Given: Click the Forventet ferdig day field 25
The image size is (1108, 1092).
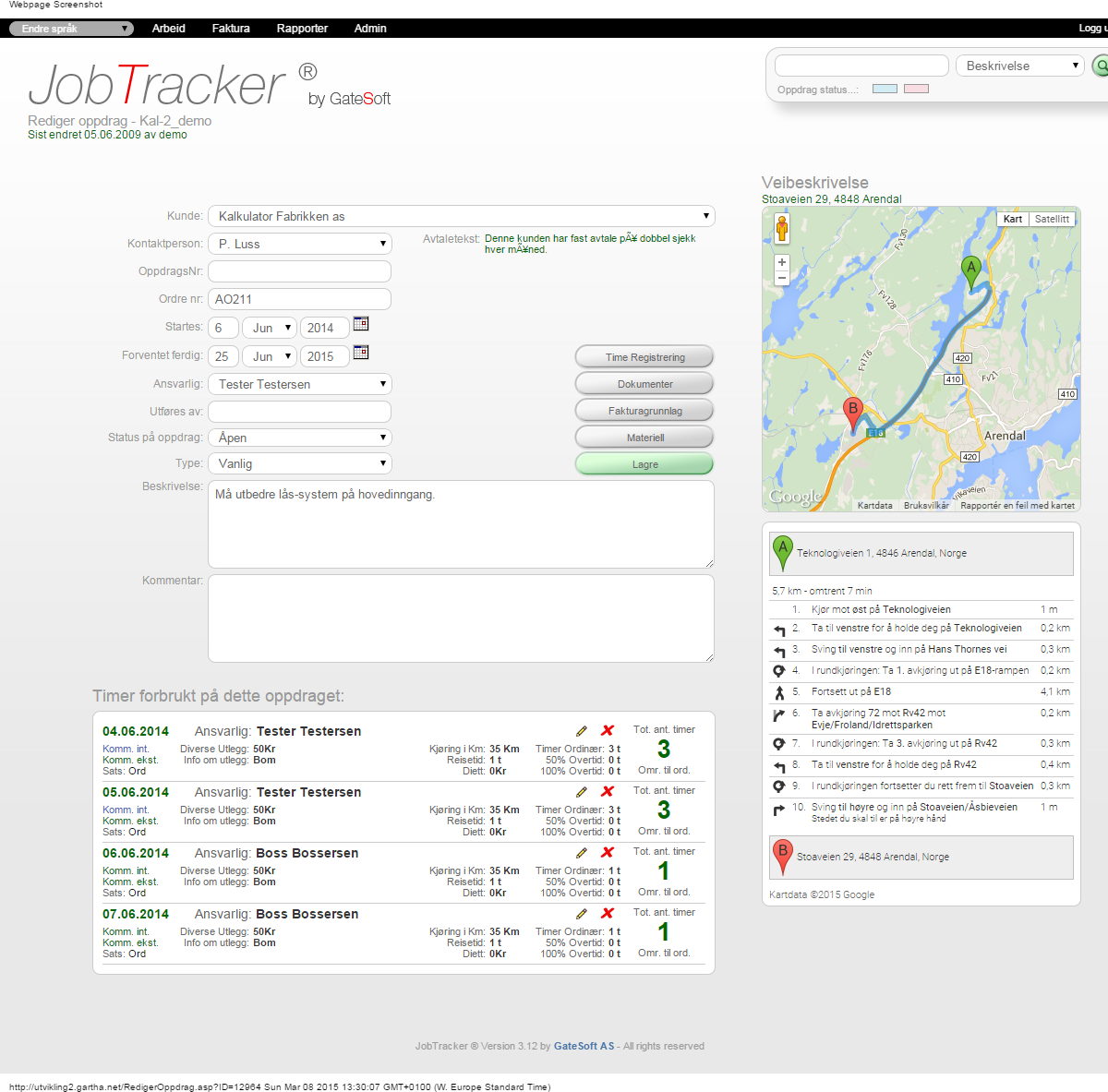Looking at the screenshot, I should pyautogui.click(x=223, y=356).
